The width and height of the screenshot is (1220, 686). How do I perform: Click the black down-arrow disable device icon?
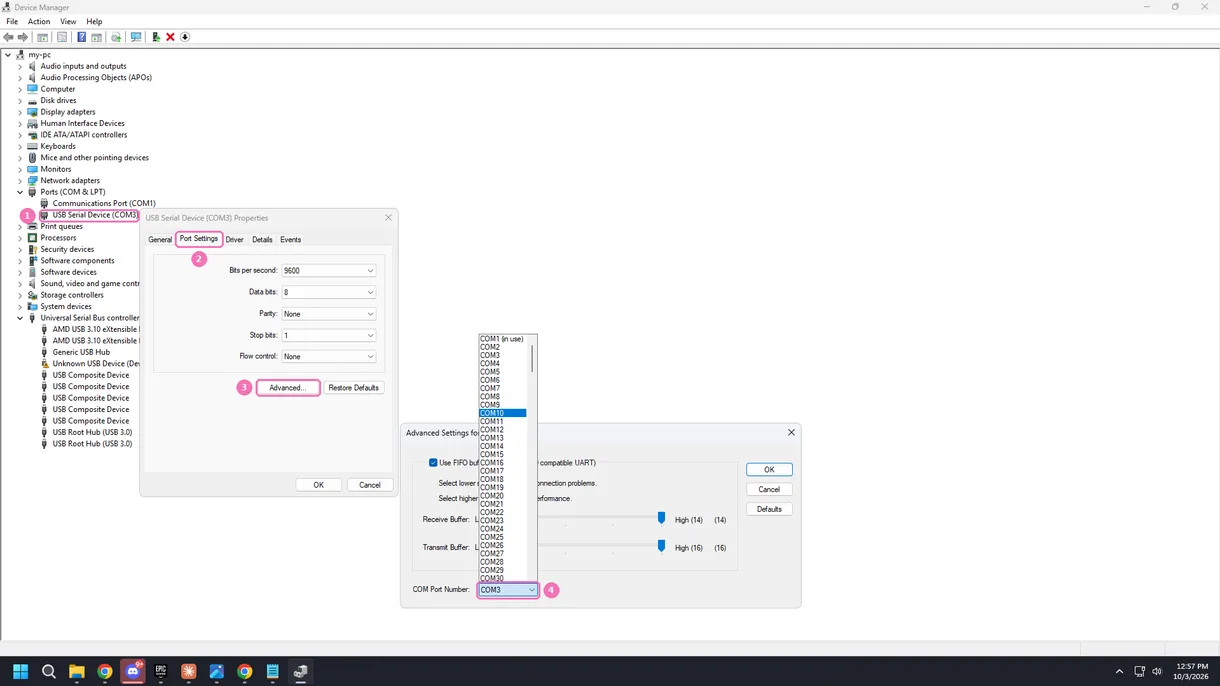pyautogui.click(x=185, y=37)
